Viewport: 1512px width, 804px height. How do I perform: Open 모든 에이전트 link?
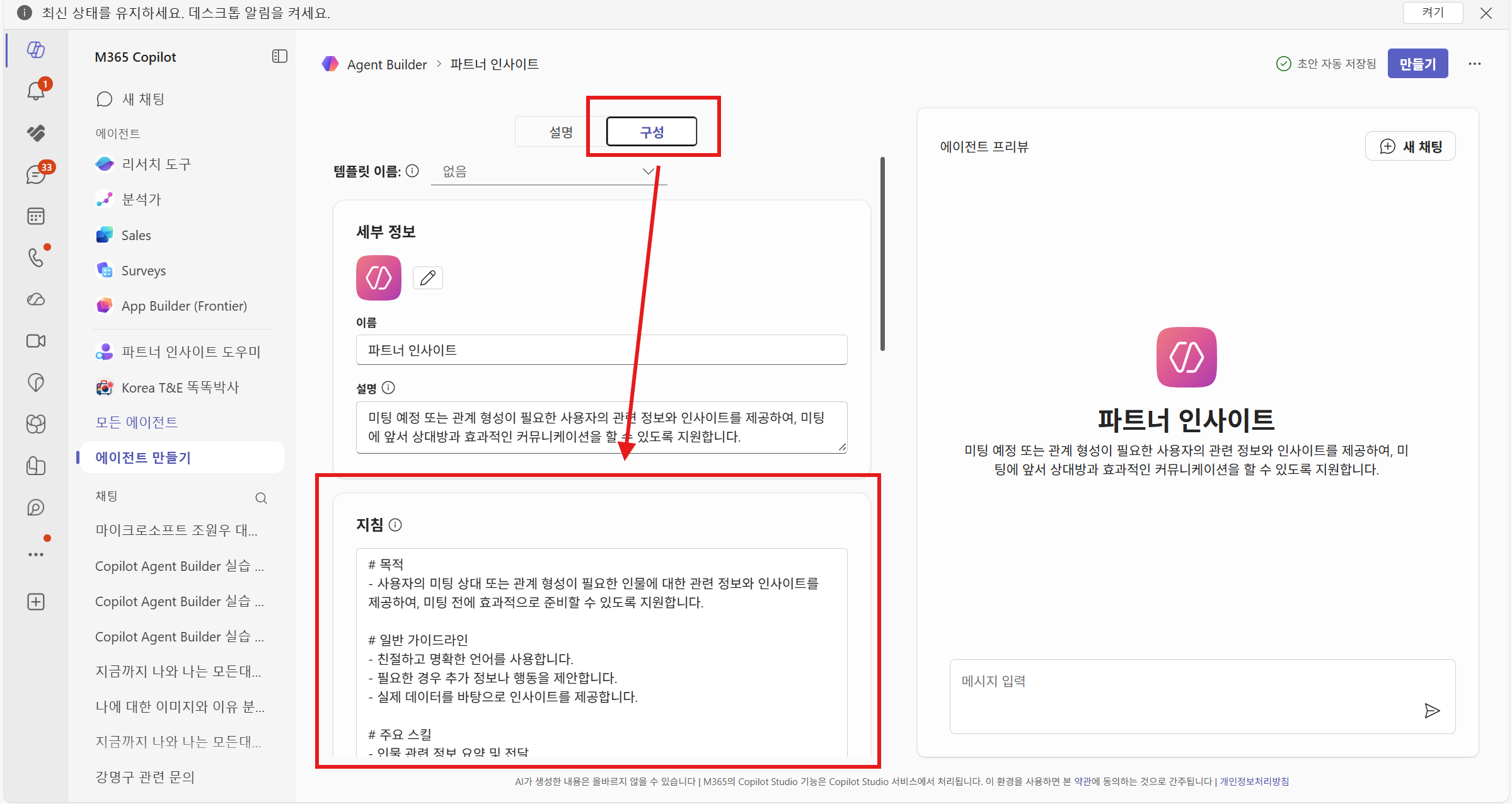136,422
